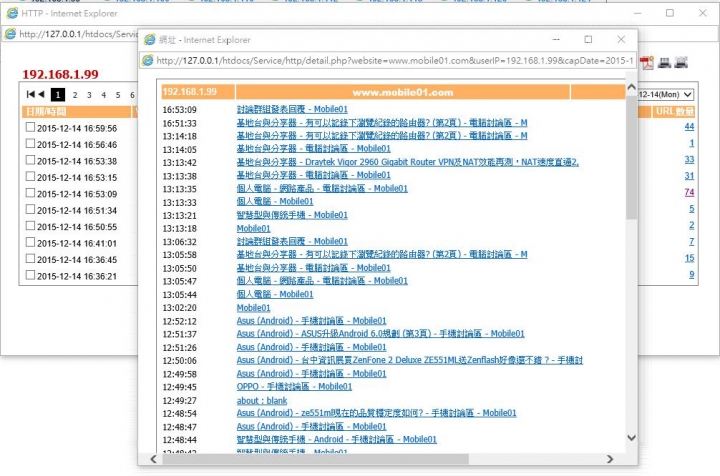The width and height of the screenshot is (720, 476).
Task: Check the 2015-12-14 16:36:45 row checkbox
Action: (30, 258)
